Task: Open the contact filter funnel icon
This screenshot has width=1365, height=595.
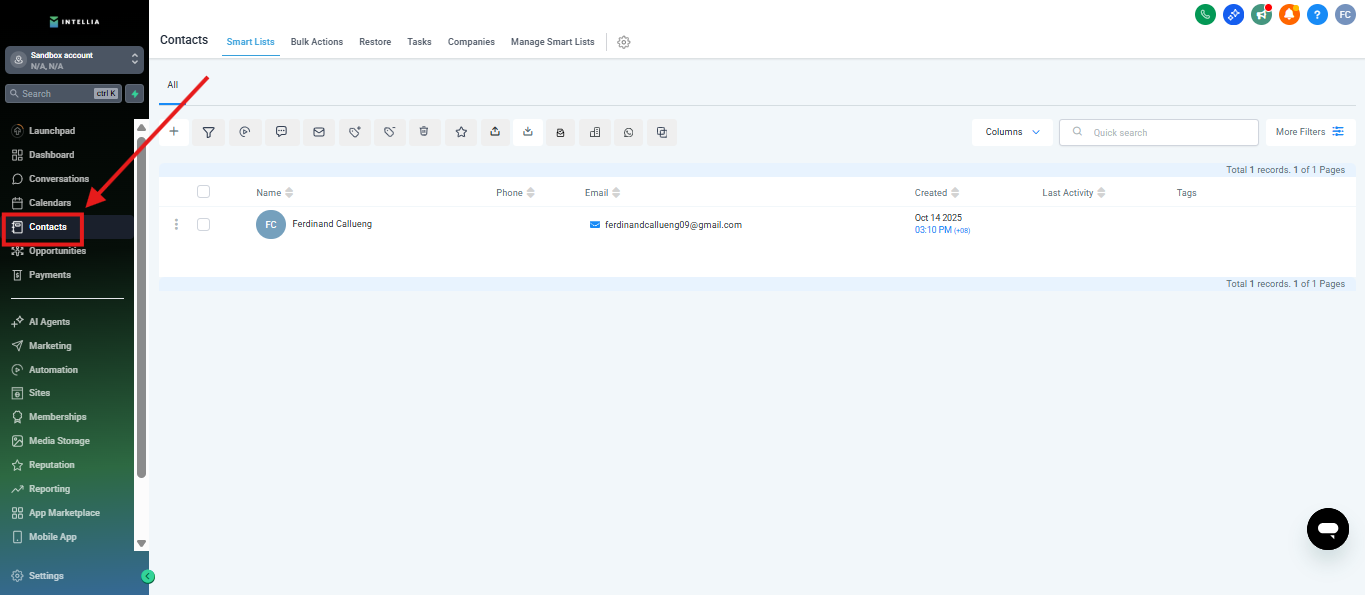Action: [x=209, y=132]
